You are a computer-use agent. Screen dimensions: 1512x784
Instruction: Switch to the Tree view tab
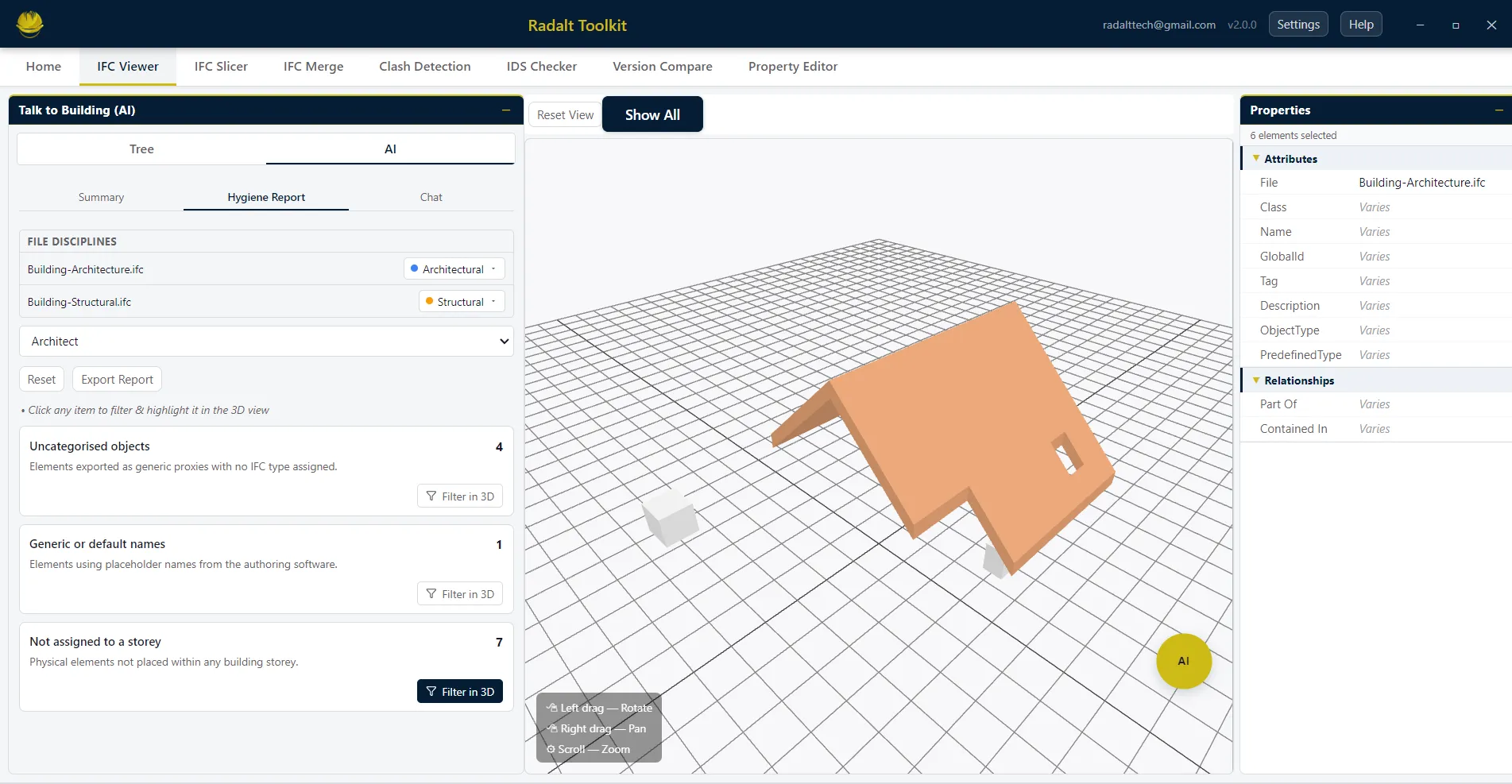pyautogui.click(x=141, y=149)
